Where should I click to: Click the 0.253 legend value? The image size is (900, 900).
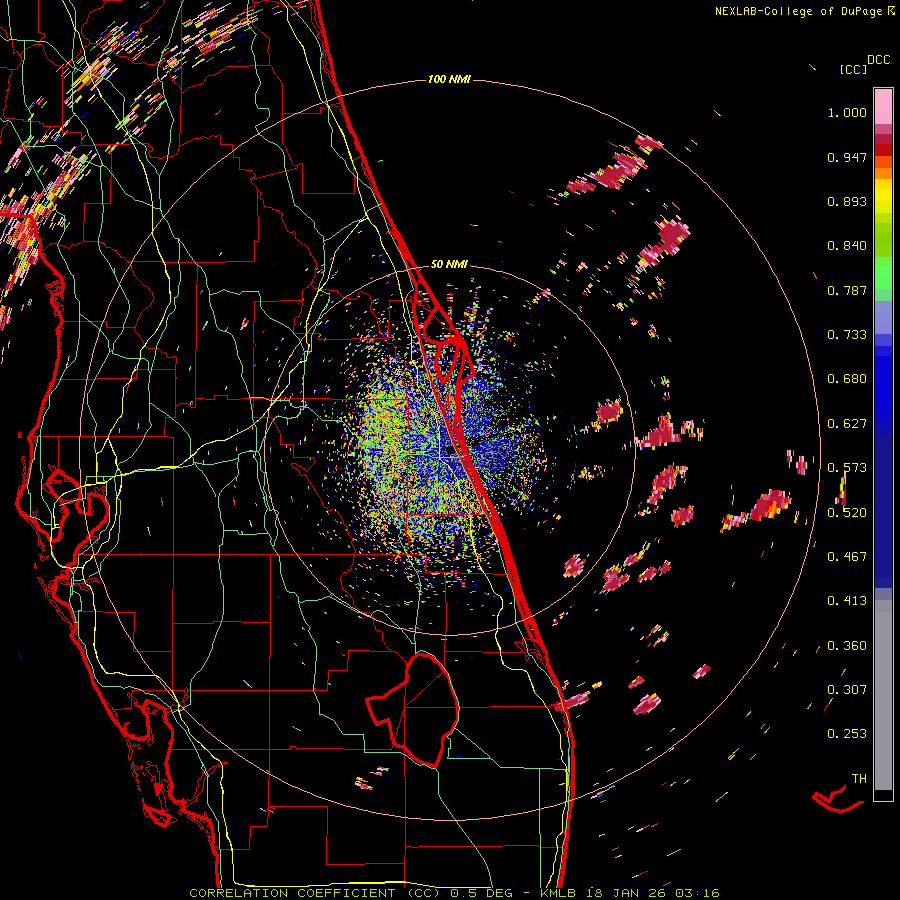[x=847, y=734]
